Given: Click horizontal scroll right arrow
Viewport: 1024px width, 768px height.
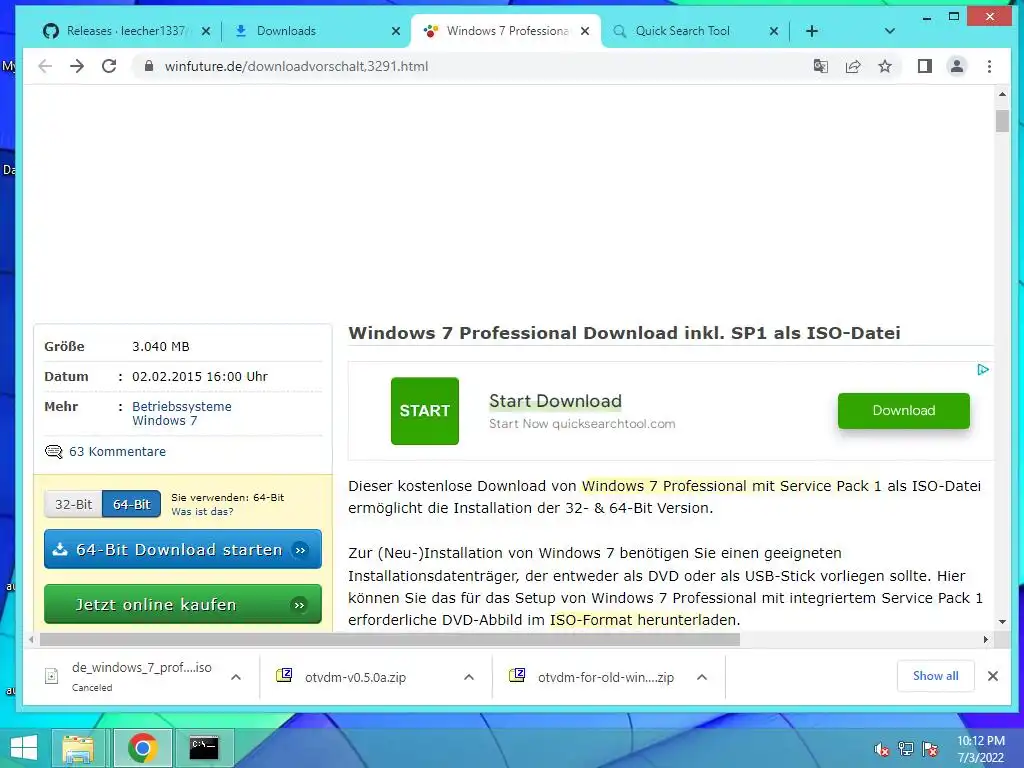Looking at the screenshot, I should (x=985, y=639).
